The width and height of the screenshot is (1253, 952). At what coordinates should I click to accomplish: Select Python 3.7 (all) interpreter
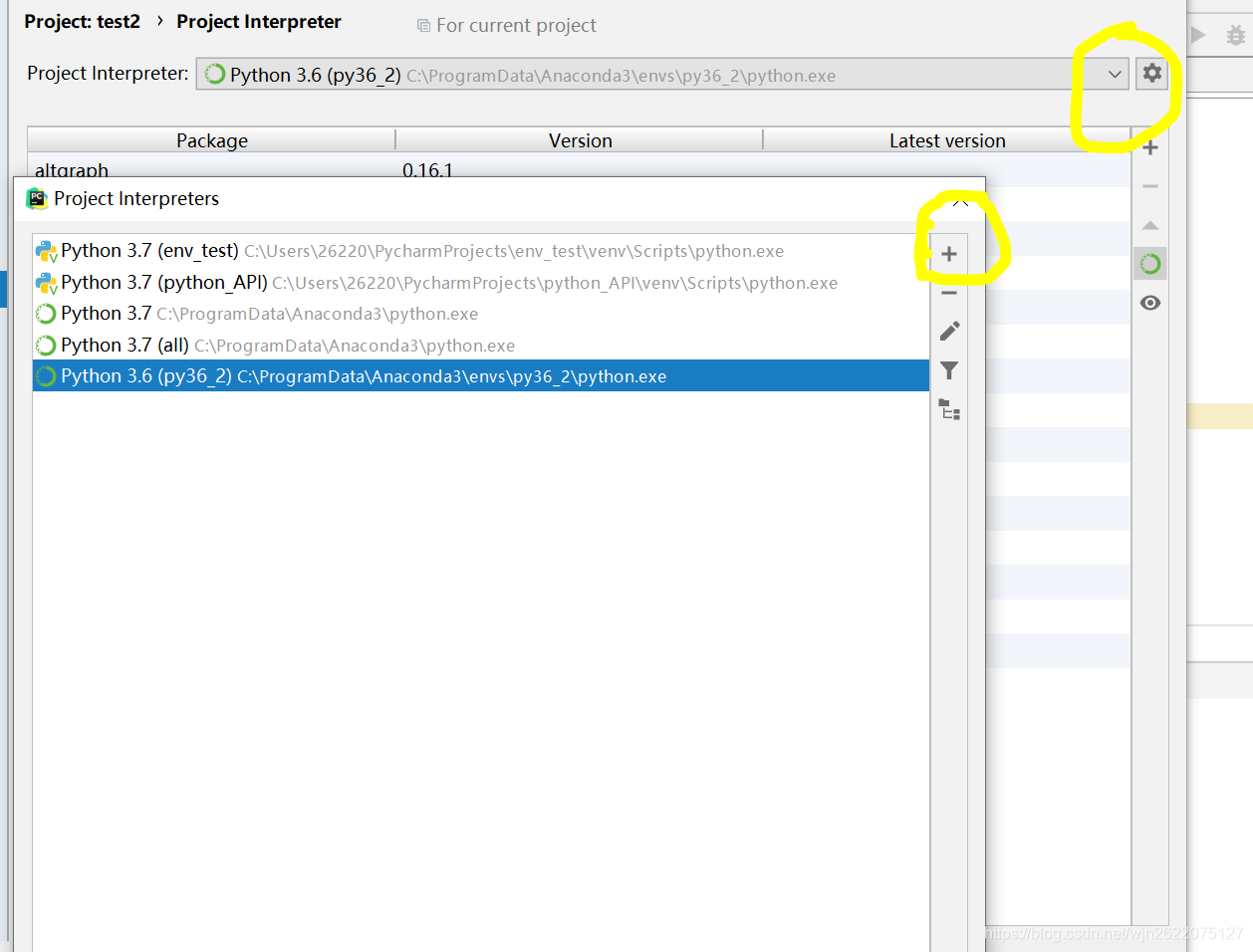481,346
